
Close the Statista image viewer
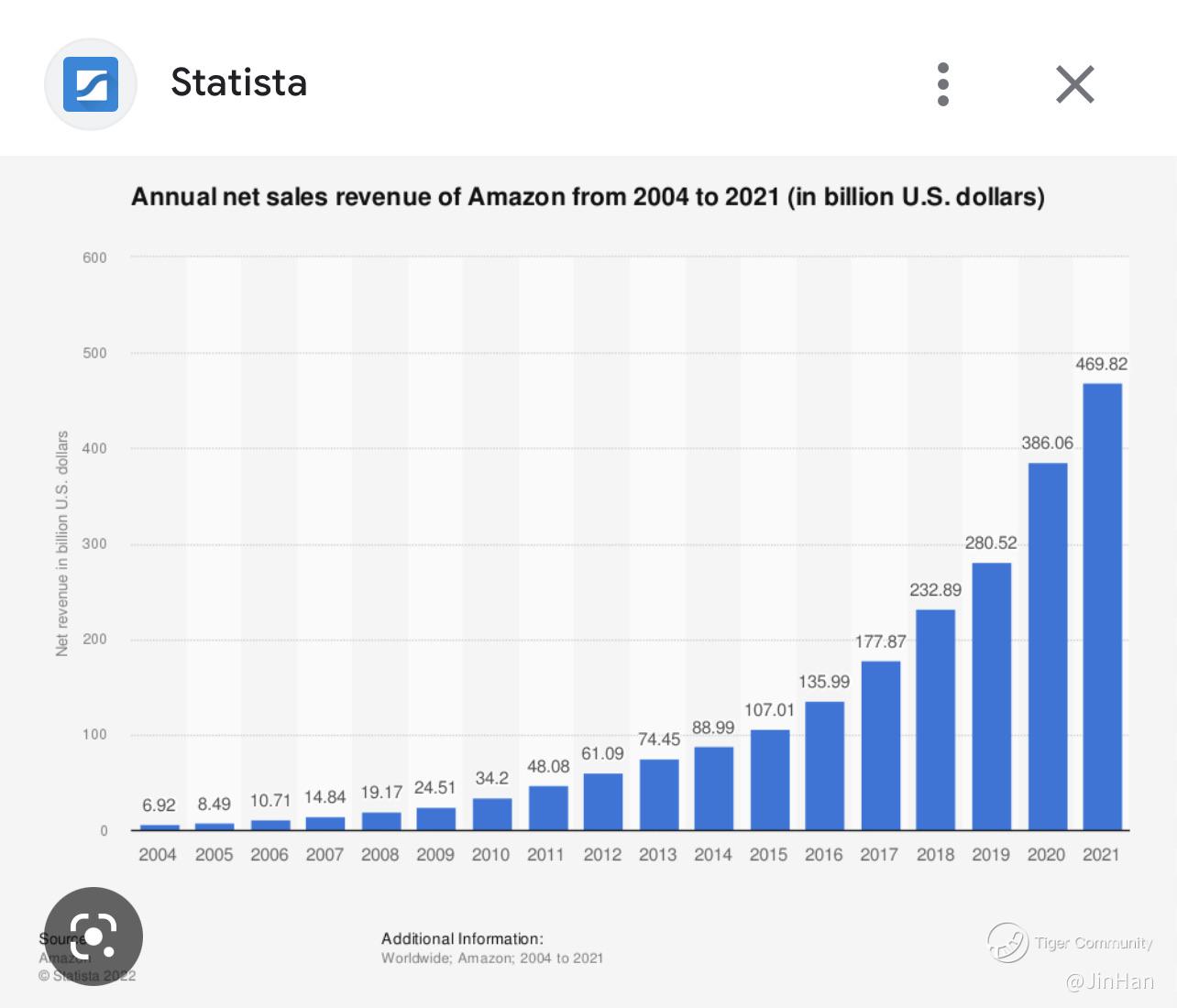coord(1074,84)
